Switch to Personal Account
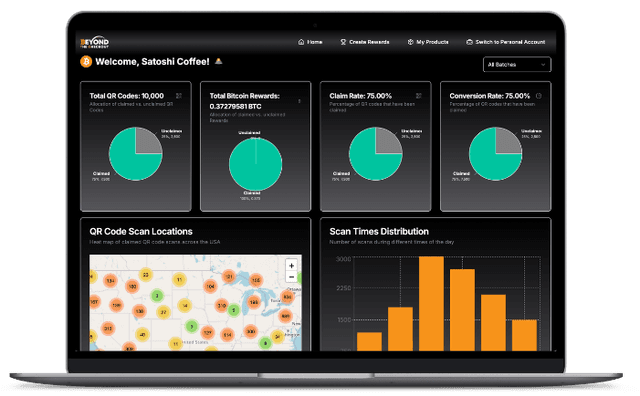 506,42
